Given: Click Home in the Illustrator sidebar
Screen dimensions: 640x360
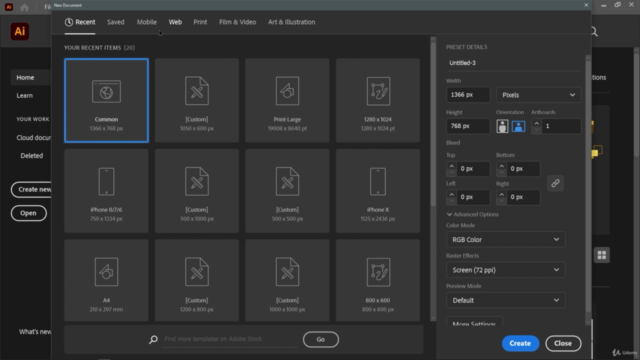Looking at the screenshot, I should [x=25, y=77].
